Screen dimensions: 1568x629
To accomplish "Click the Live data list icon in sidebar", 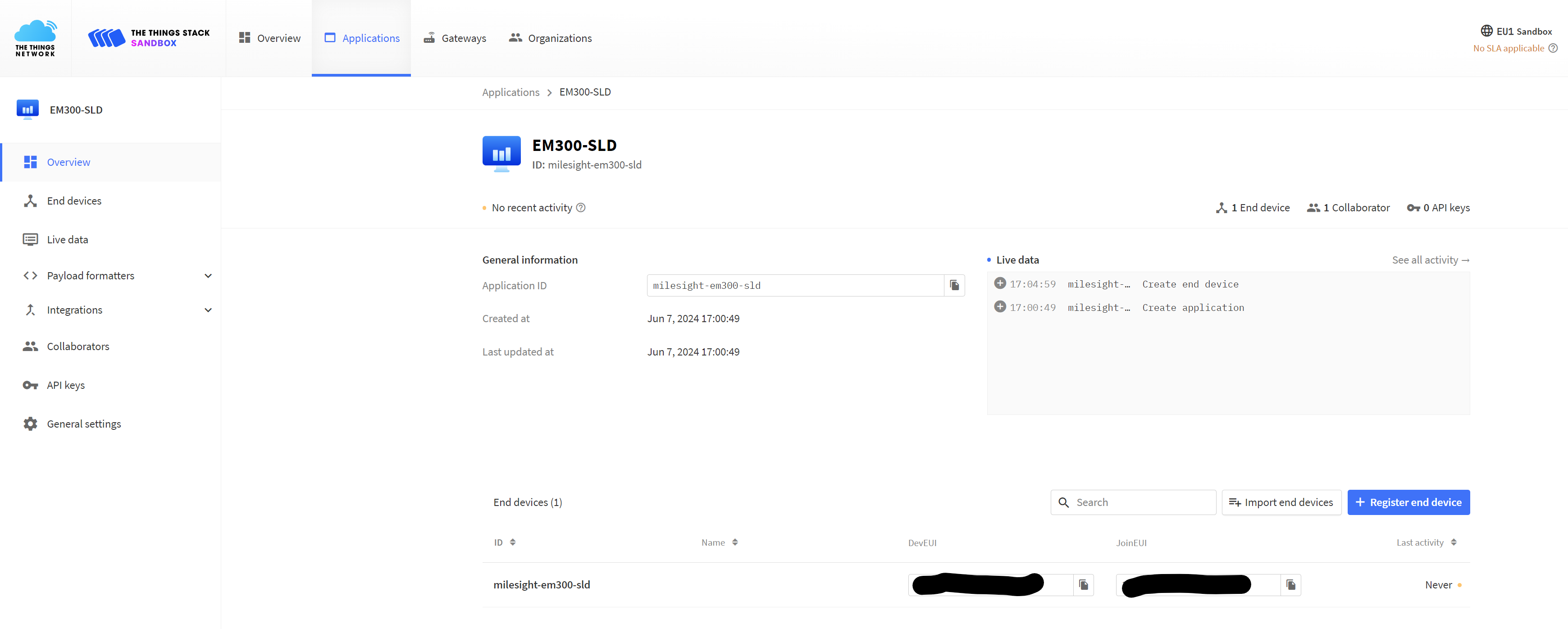I will click(x=31, y=239).
